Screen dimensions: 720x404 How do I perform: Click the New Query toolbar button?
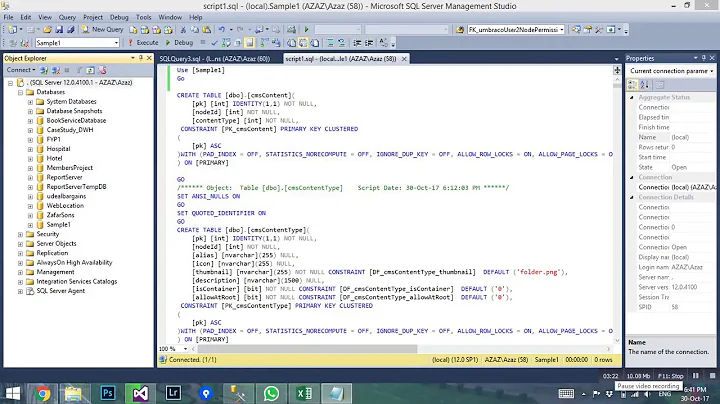(102, 29)
